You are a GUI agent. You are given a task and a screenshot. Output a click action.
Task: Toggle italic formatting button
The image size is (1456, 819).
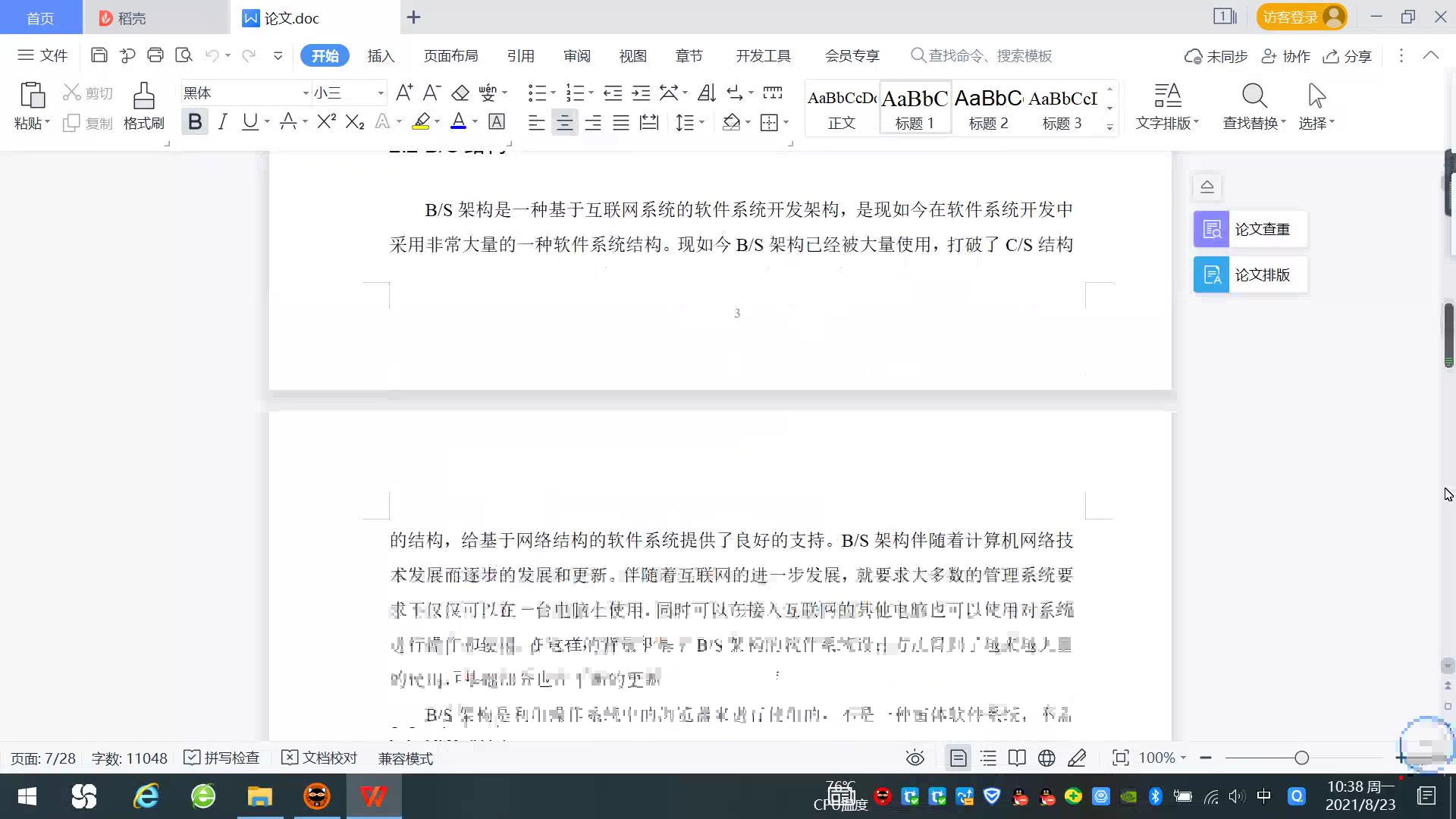pyautogui.click(x=222, y=121)
